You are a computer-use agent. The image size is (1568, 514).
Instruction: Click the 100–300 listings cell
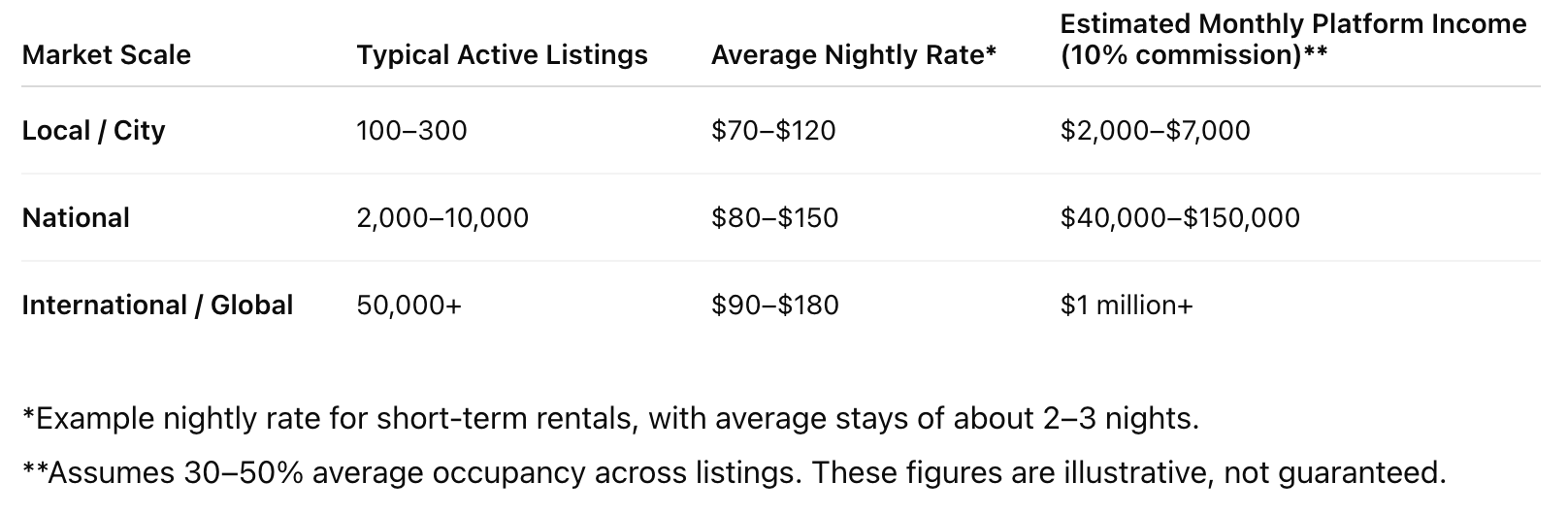coord(411,130)
